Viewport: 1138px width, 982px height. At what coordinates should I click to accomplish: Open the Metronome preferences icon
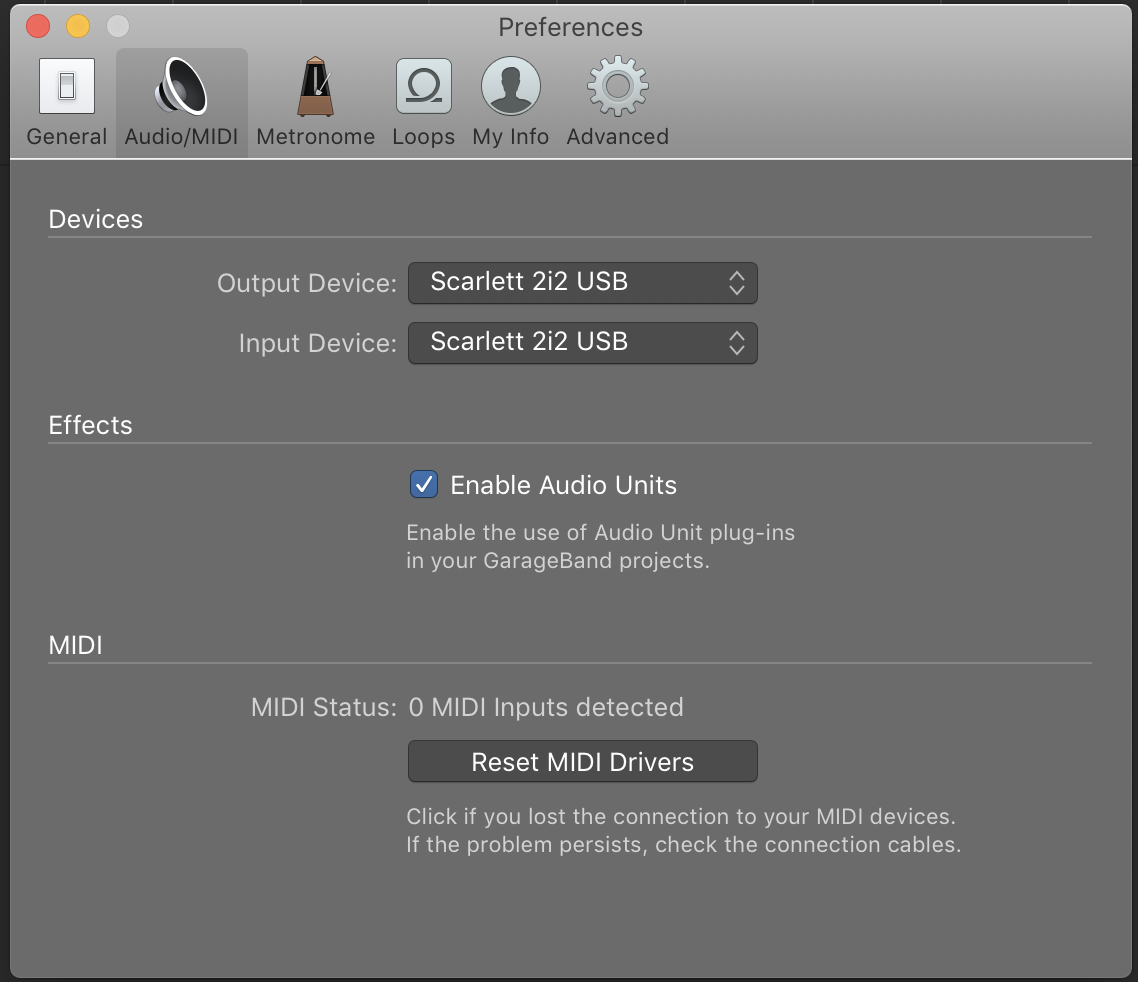tap(315, 86)
